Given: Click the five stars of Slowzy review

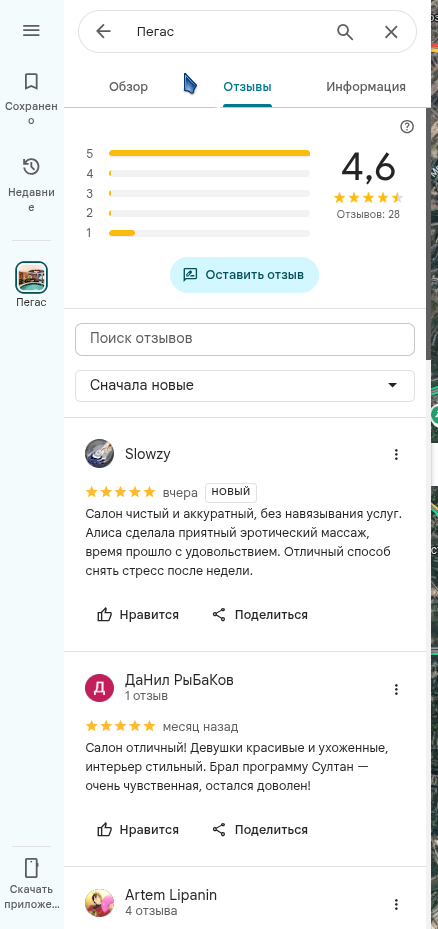Looking at the screenshot, I should [120, 492].
